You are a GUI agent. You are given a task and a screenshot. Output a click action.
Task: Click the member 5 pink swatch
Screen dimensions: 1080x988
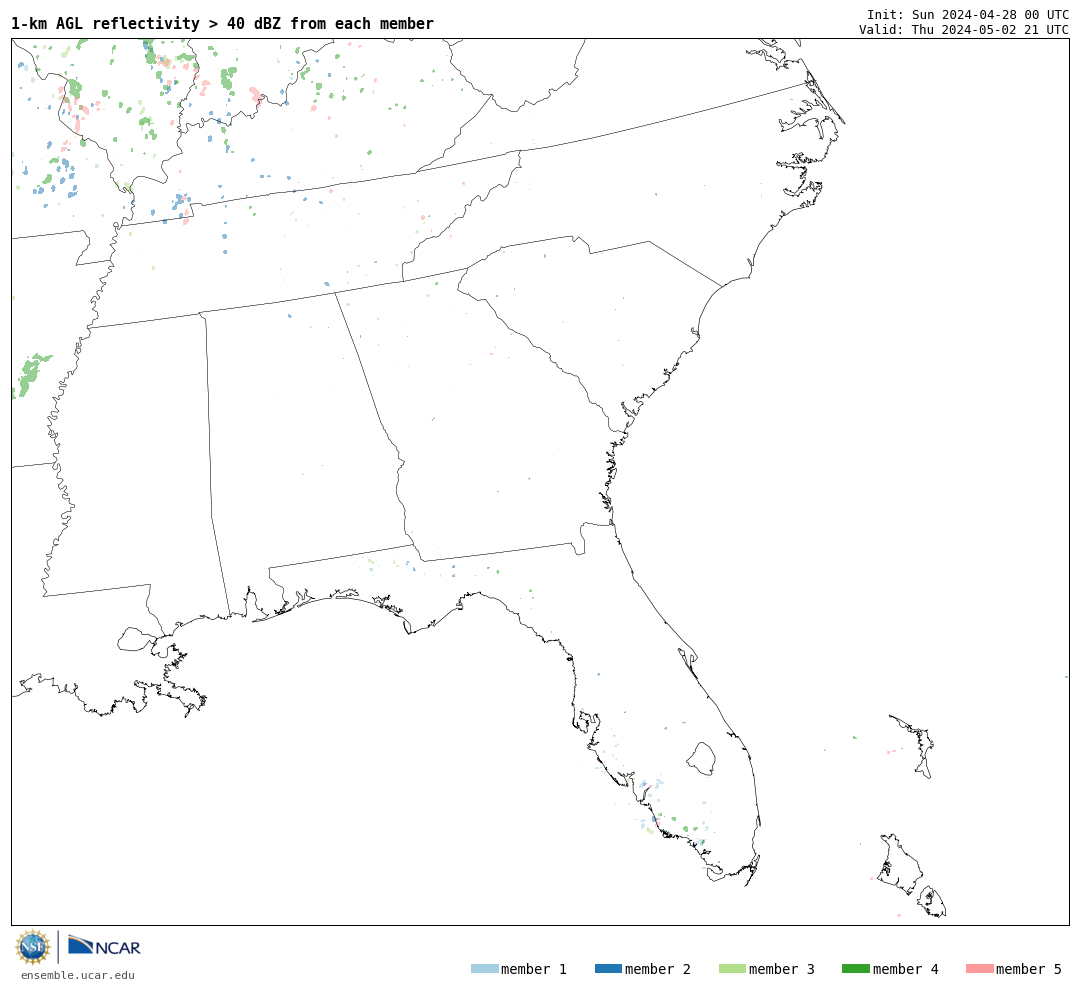[x=979, y=969]
